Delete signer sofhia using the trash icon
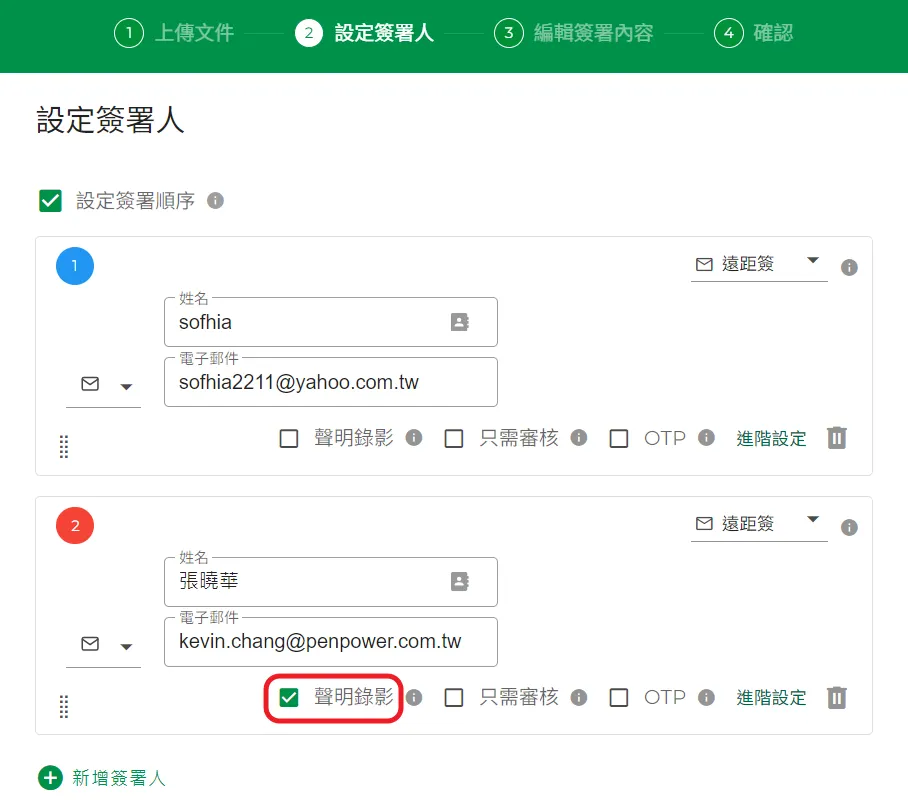 pyautogui.click(x=837, y=438)
